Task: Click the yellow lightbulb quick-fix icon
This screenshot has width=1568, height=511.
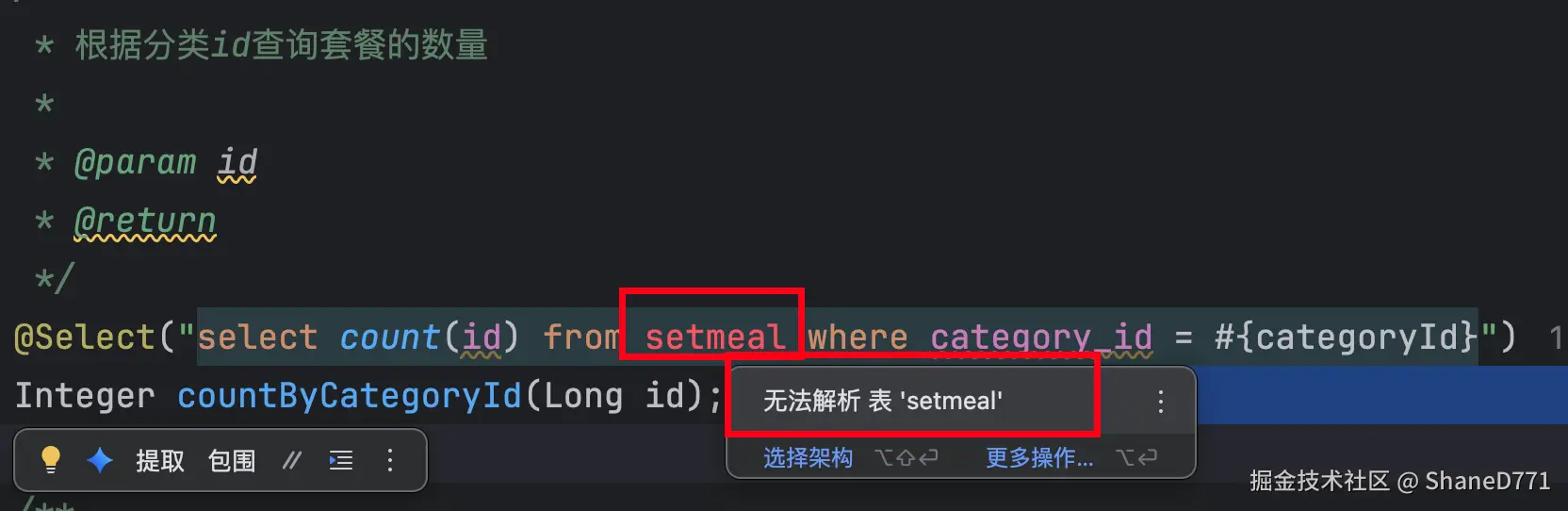Action: (50, 460)
